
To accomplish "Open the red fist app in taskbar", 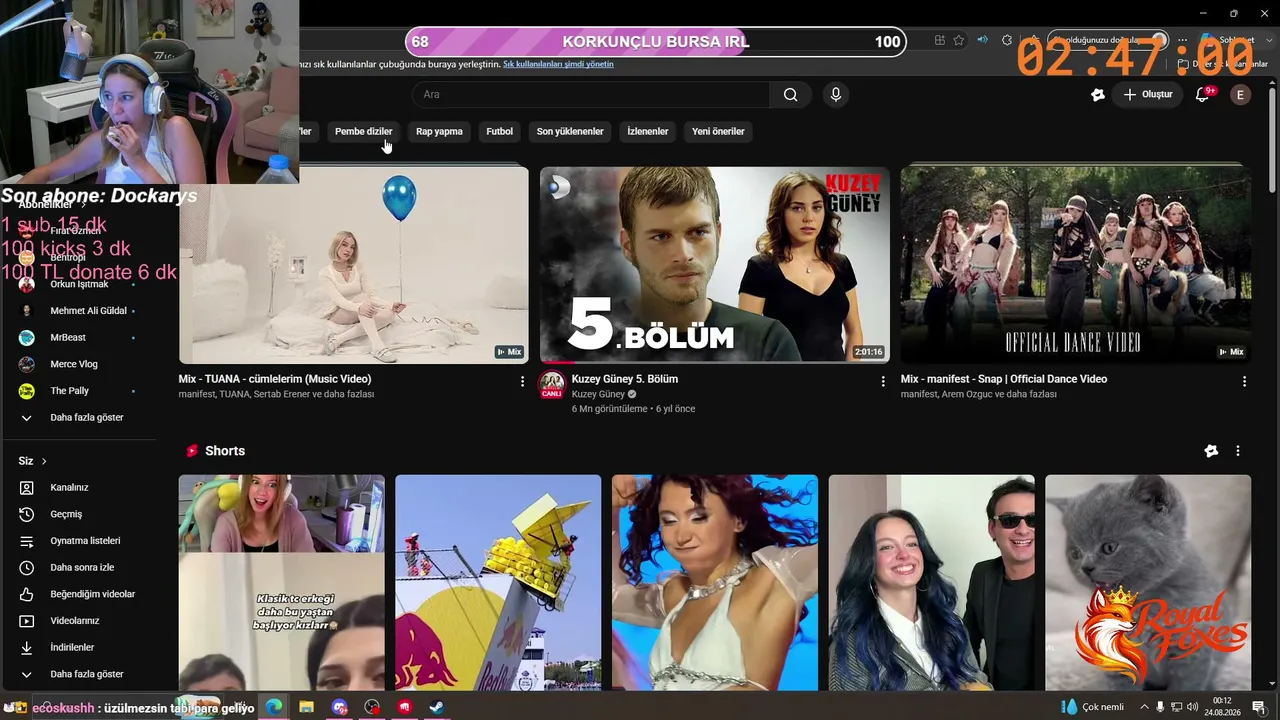I will coord(405,707).
